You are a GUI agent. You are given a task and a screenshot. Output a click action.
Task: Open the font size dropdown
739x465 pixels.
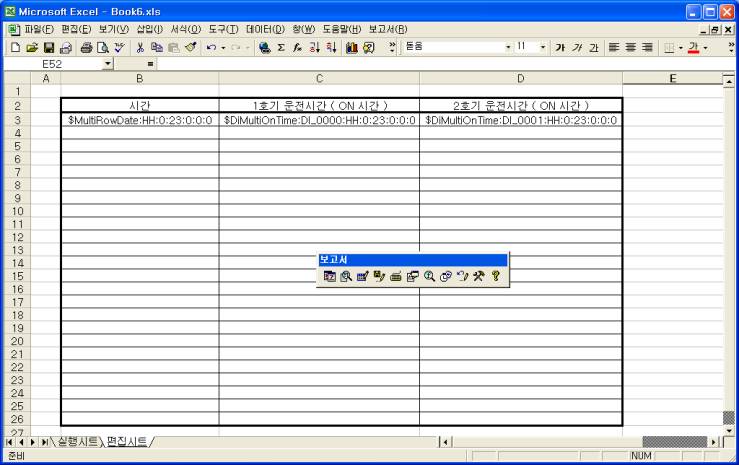click(544, 47)
